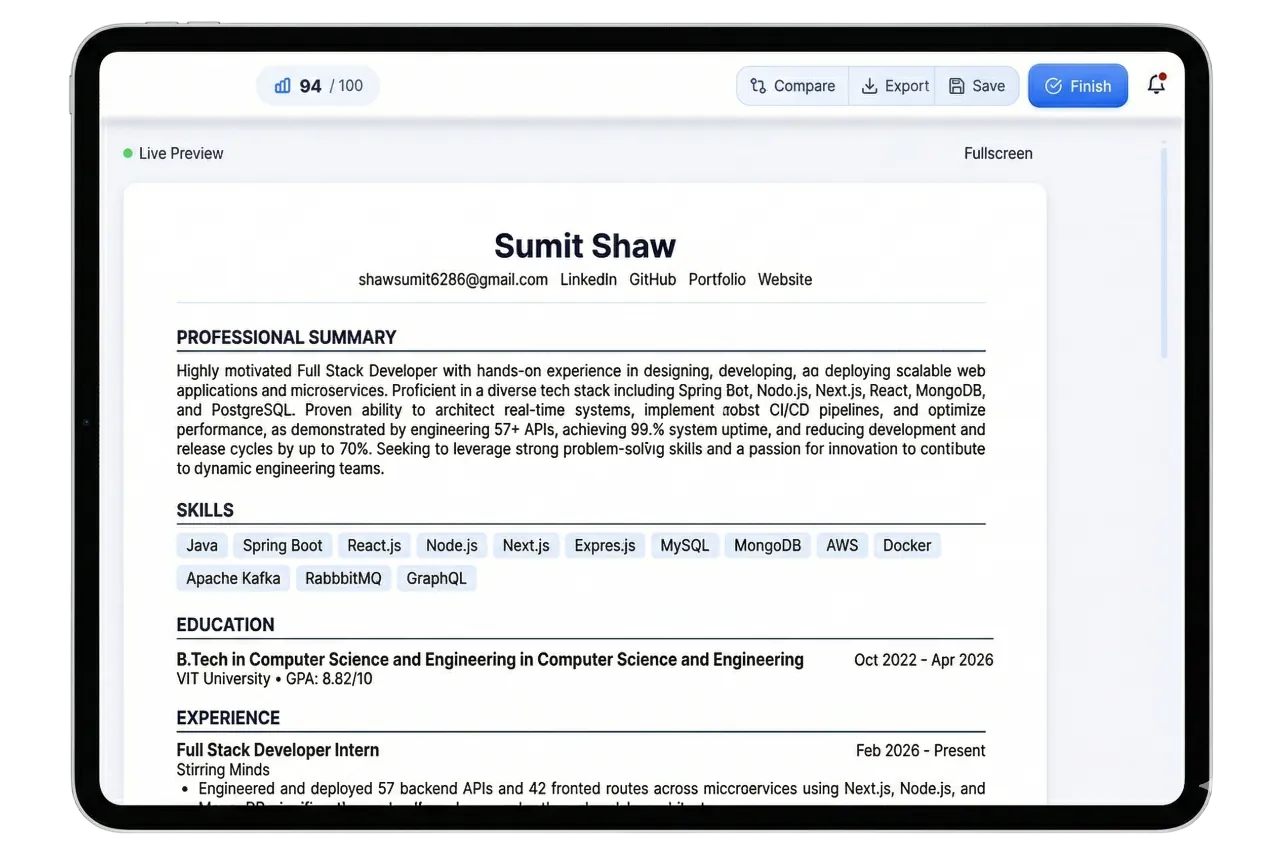Click the Compare arrows icon
1280x842 pixels.
758,86
